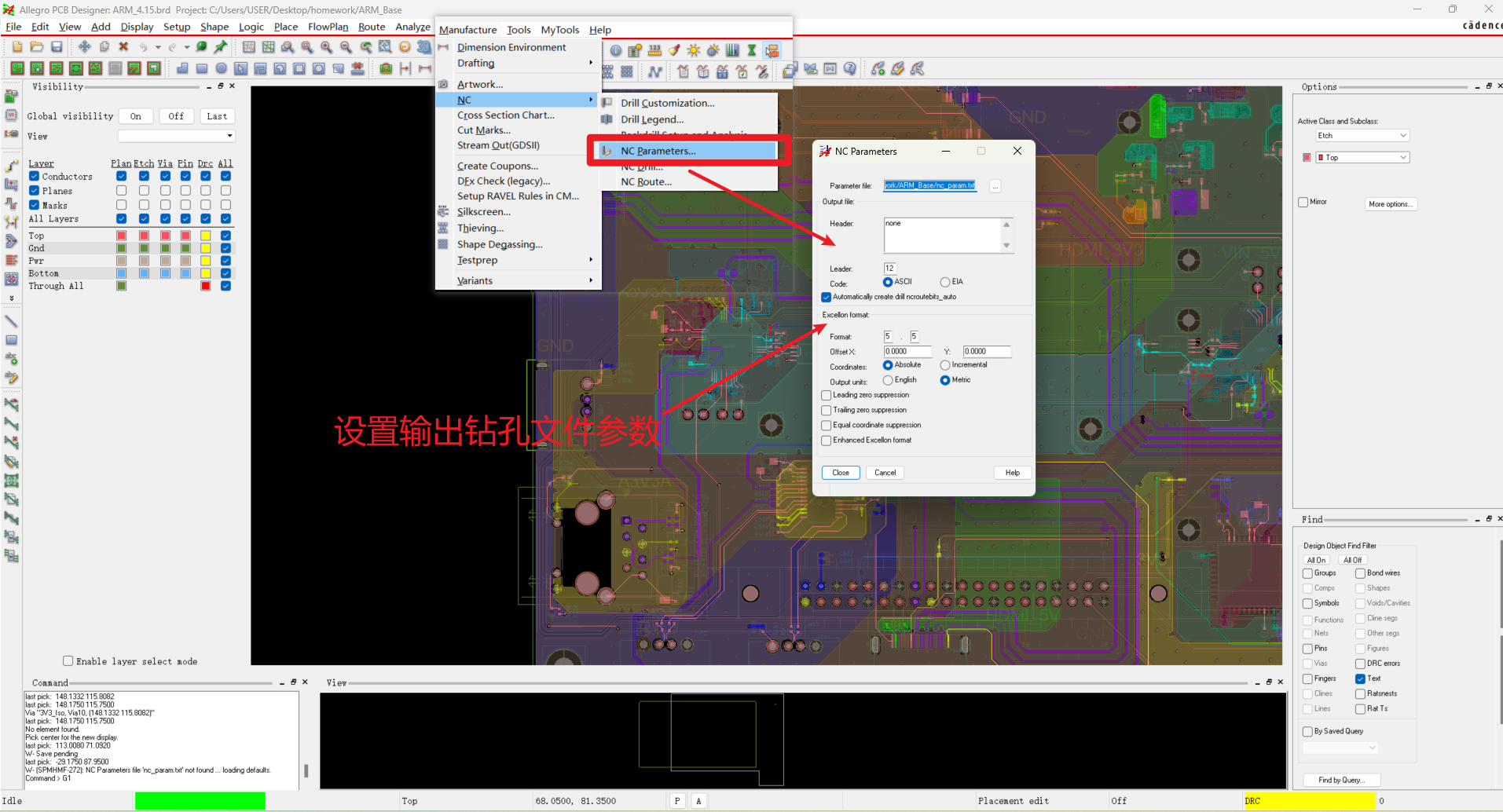
Task: Choose Silkscreen from Manufacture menu
Action: [484, 212]
